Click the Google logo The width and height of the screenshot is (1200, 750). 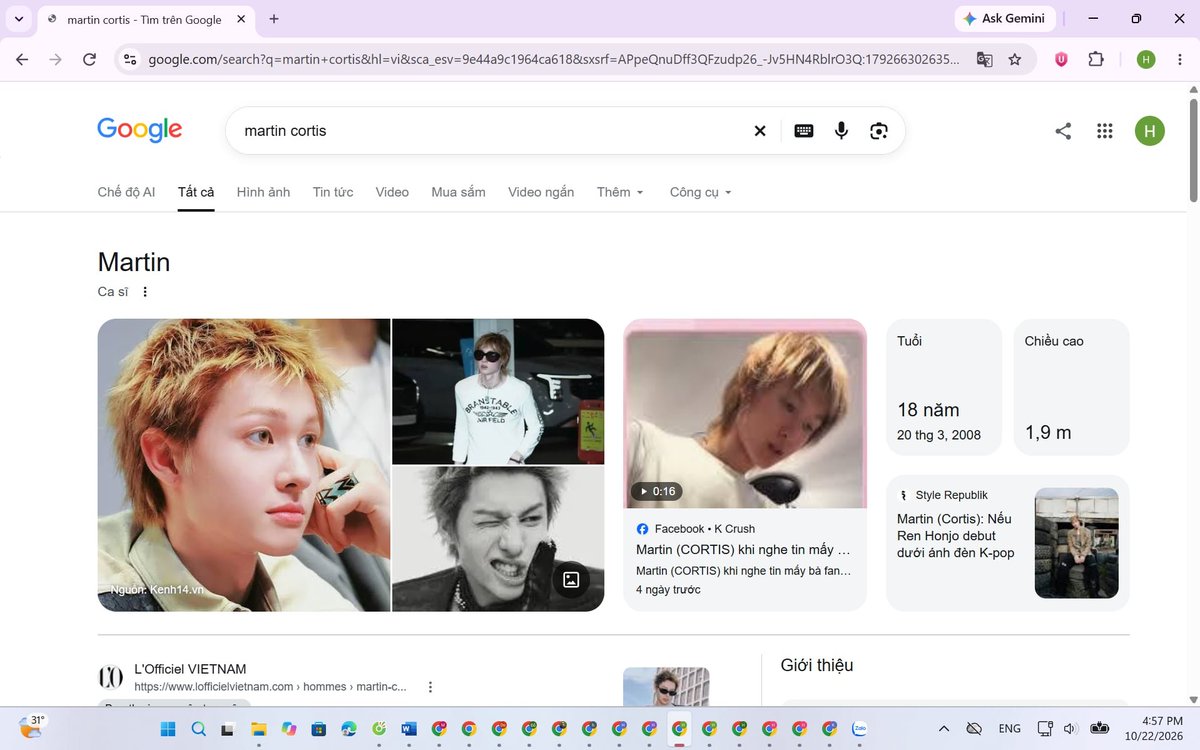point(140,130)
